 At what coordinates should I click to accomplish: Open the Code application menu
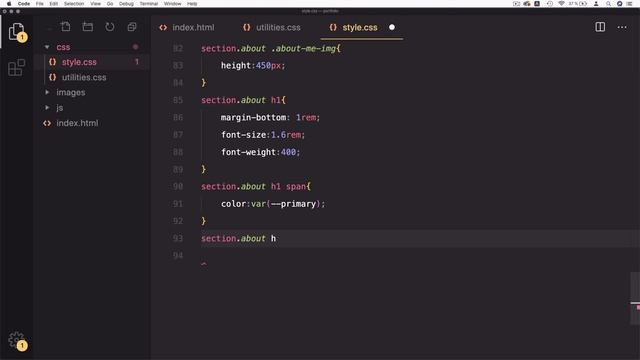pyautogui.click(x=24, y=4)
